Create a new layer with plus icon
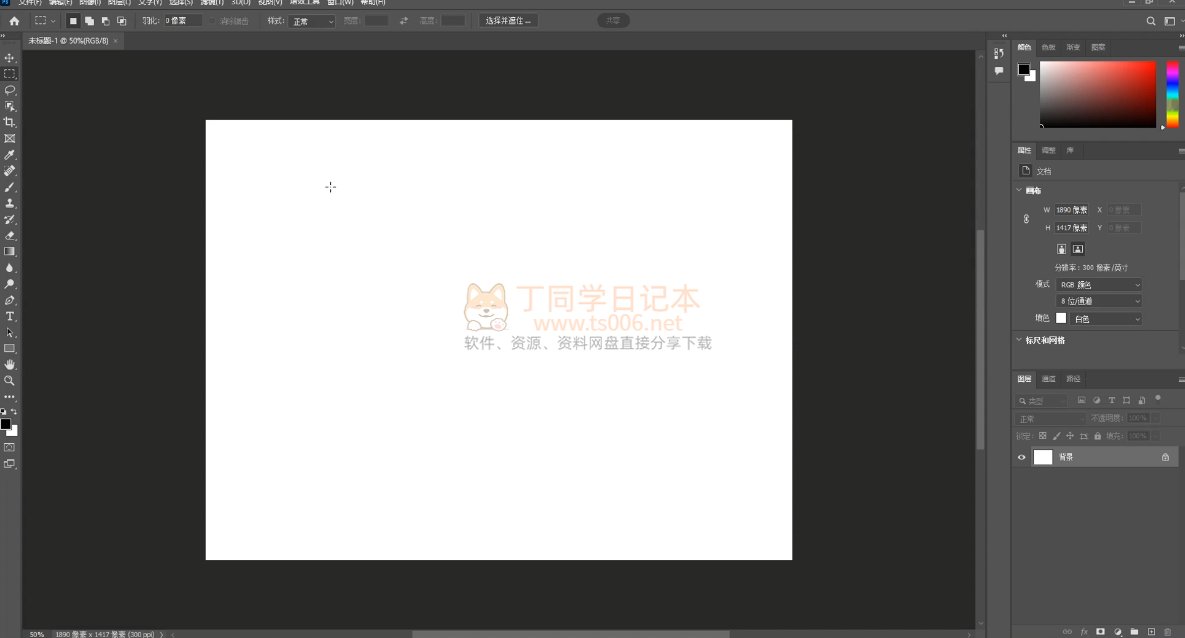The width and height of the screenshot is (1185, 638). pos(1151,632)
